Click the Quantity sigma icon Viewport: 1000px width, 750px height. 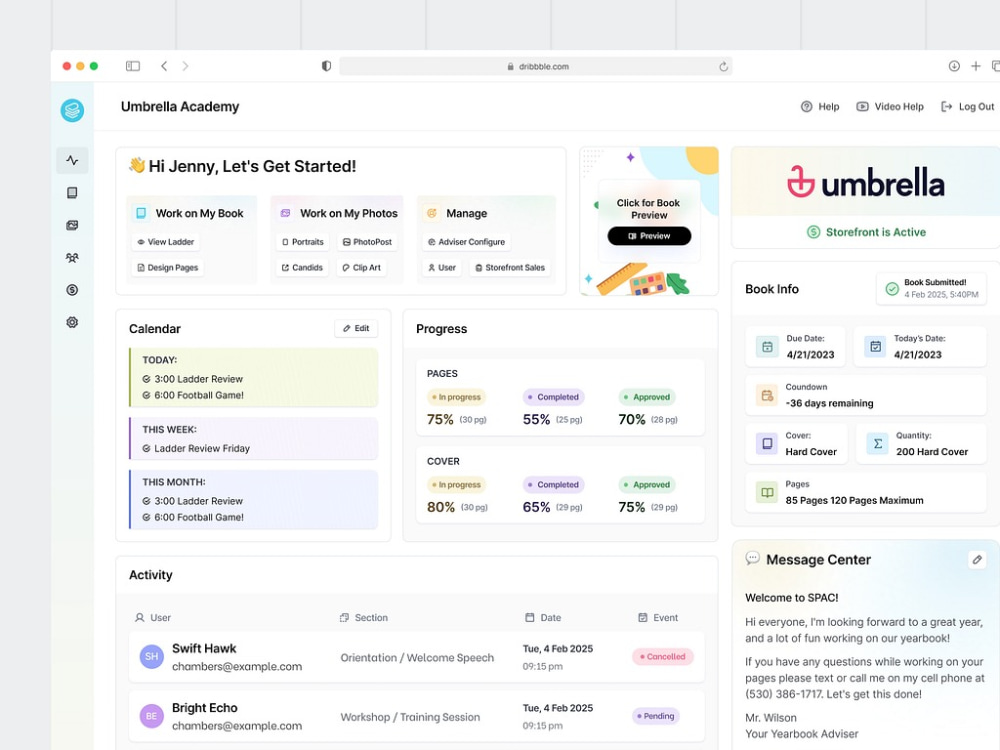878,443
